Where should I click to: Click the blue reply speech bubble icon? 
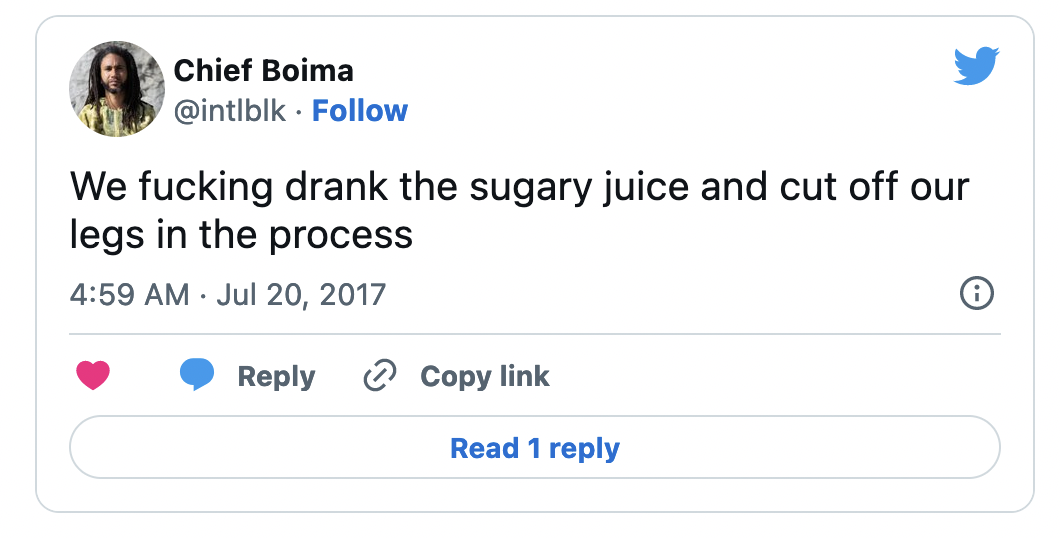197,376
